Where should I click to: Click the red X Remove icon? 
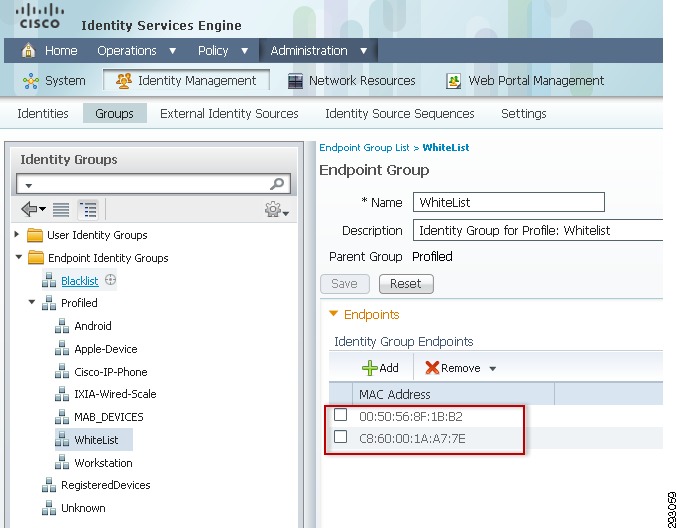[432, 368]
